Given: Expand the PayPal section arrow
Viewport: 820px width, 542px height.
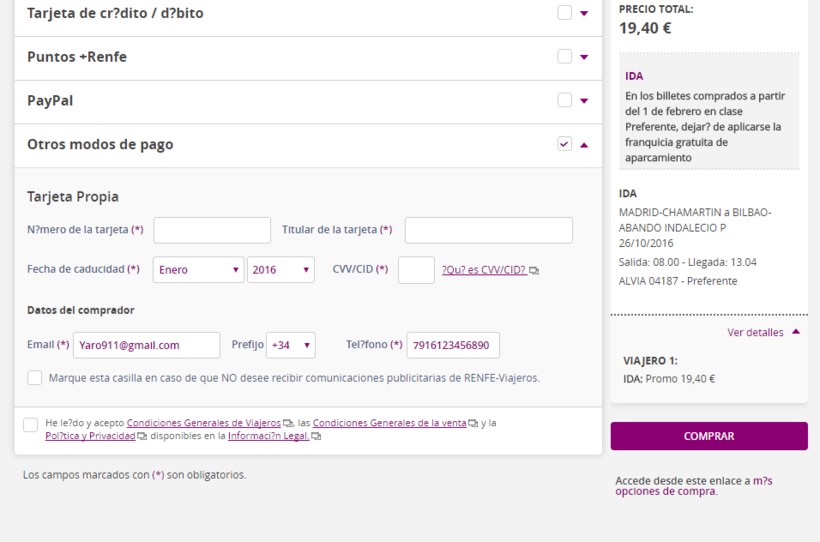Looking at the screenshot, I should pyautogui.click(x=584, y=101).
